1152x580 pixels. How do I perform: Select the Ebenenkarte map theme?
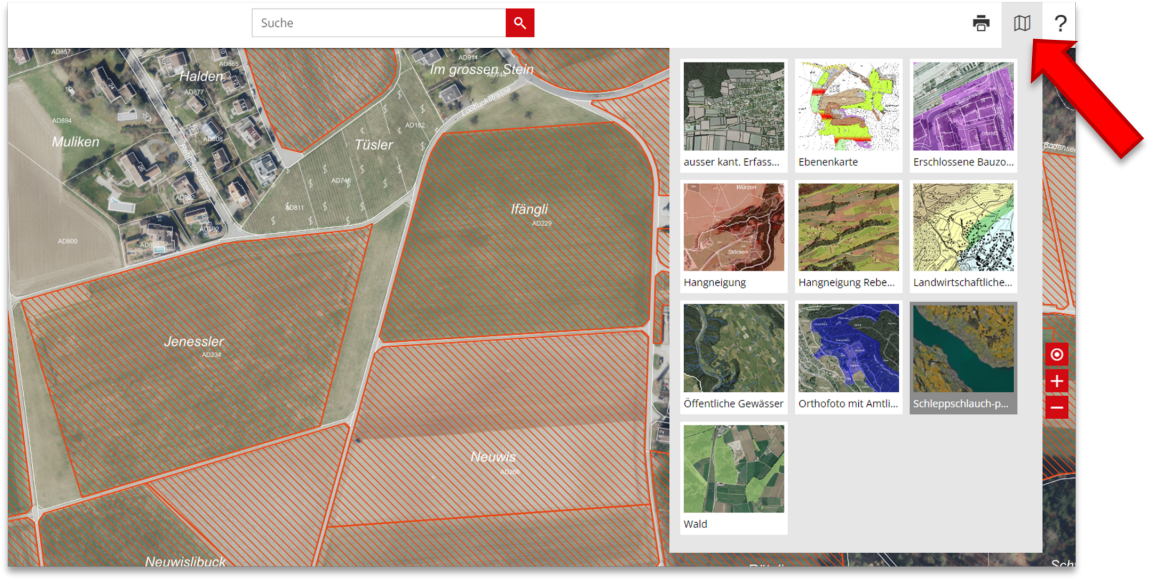click(x=848, y=115)
